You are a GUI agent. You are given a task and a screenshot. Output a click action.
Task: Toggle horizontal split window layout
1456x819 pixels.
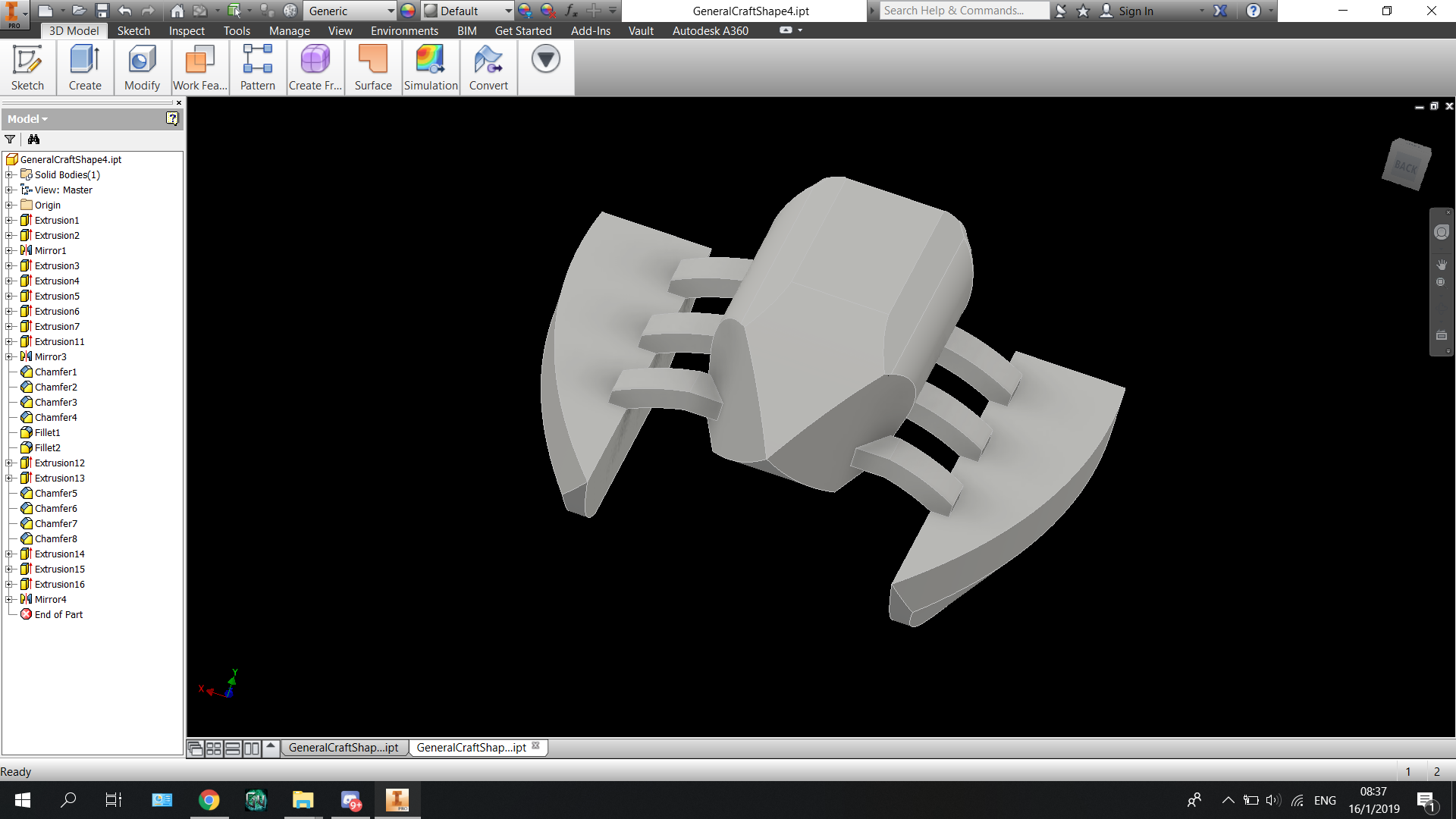[x=233, y=748]
